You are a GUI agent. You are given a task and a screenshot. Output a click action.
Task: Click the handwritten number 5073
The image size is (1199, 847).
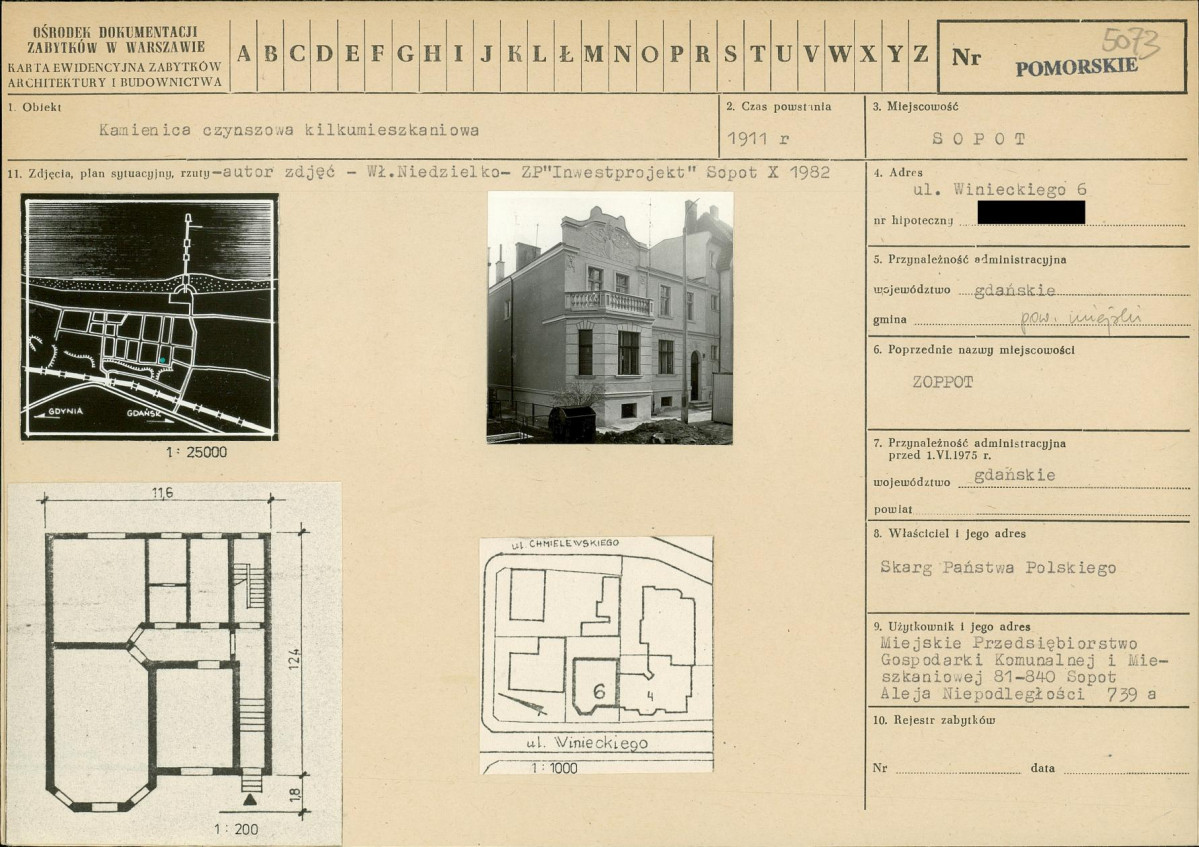pos(1130,42)
